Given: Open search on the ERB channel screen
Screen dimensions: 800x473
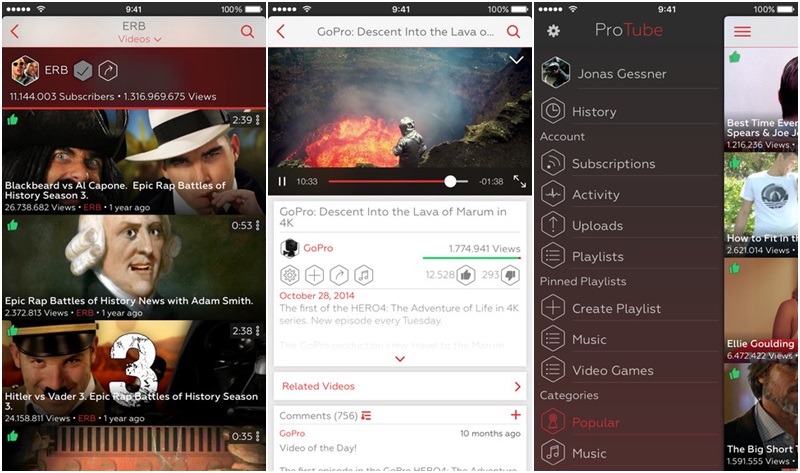Looking at the screenshot, I should point(247,32).
